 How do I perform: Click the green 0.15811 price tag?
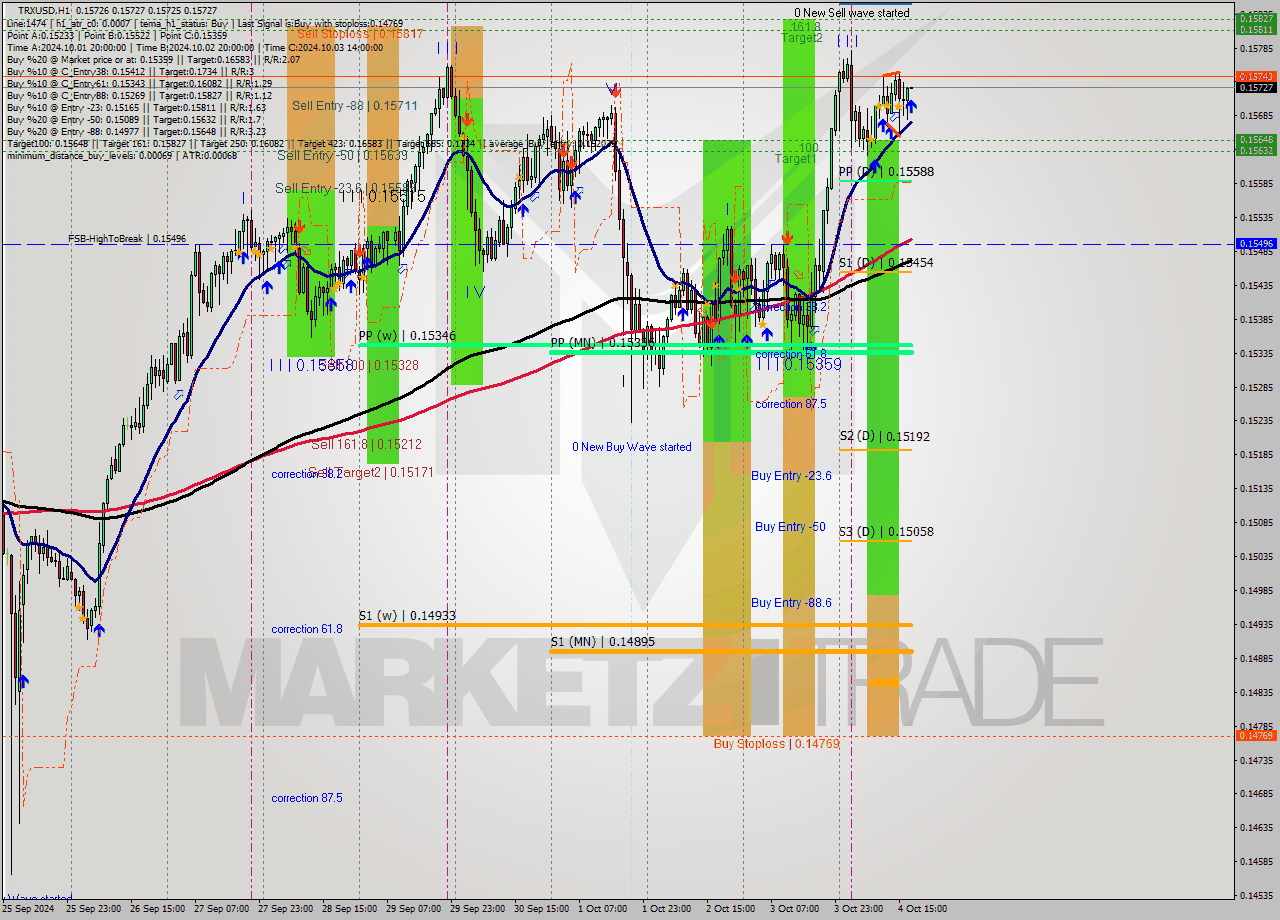click(1256, 29)
